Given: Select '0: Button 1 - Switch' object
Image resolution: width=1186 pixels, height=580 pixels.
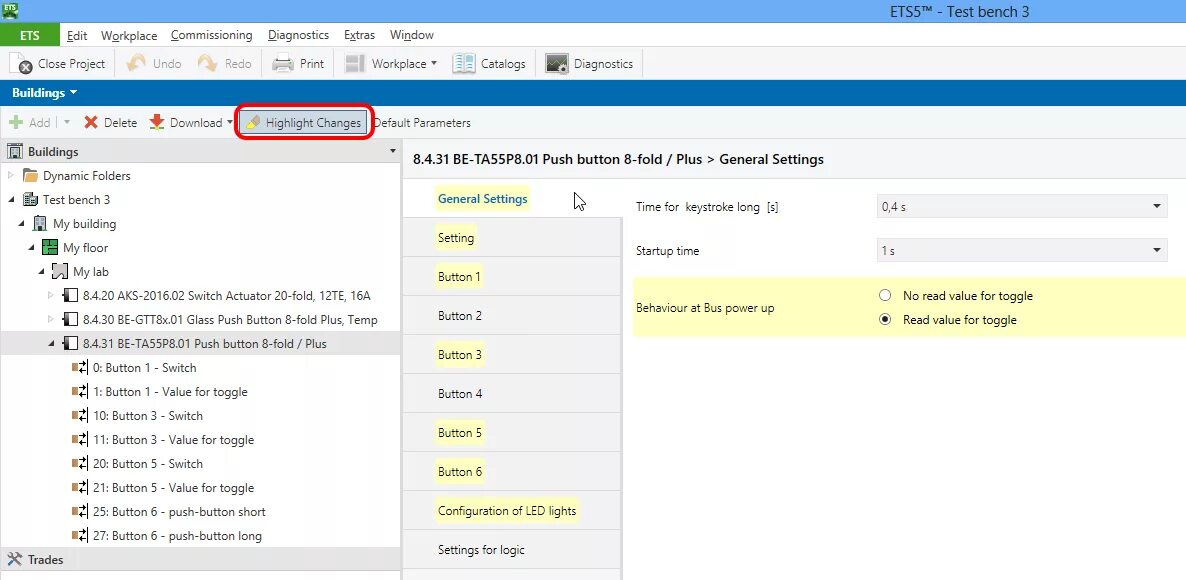Looking at the screenshot, I should coord(144,368).
